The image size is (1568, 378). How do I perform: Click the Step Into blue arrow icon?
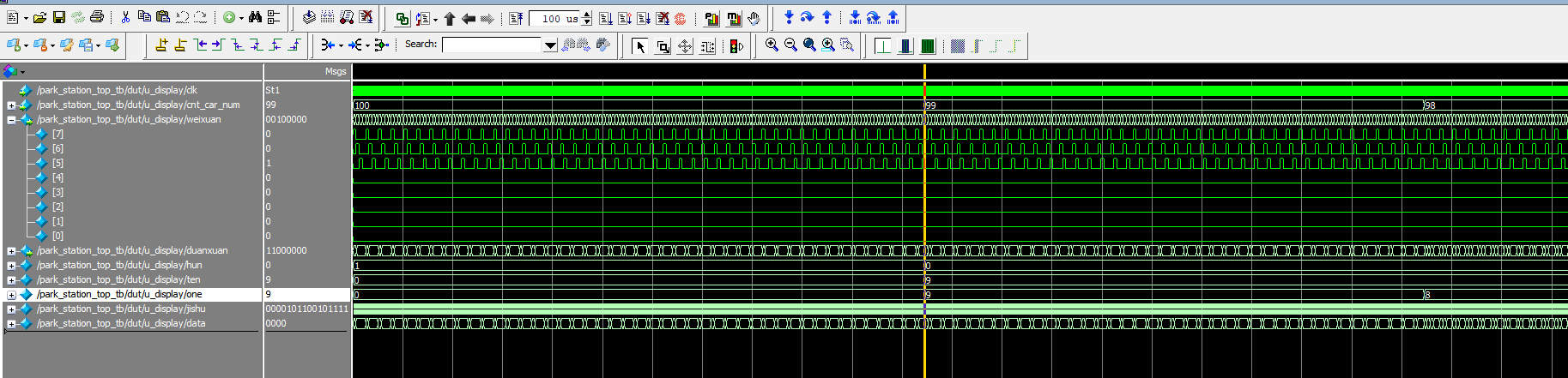click(x=789, y=17)
